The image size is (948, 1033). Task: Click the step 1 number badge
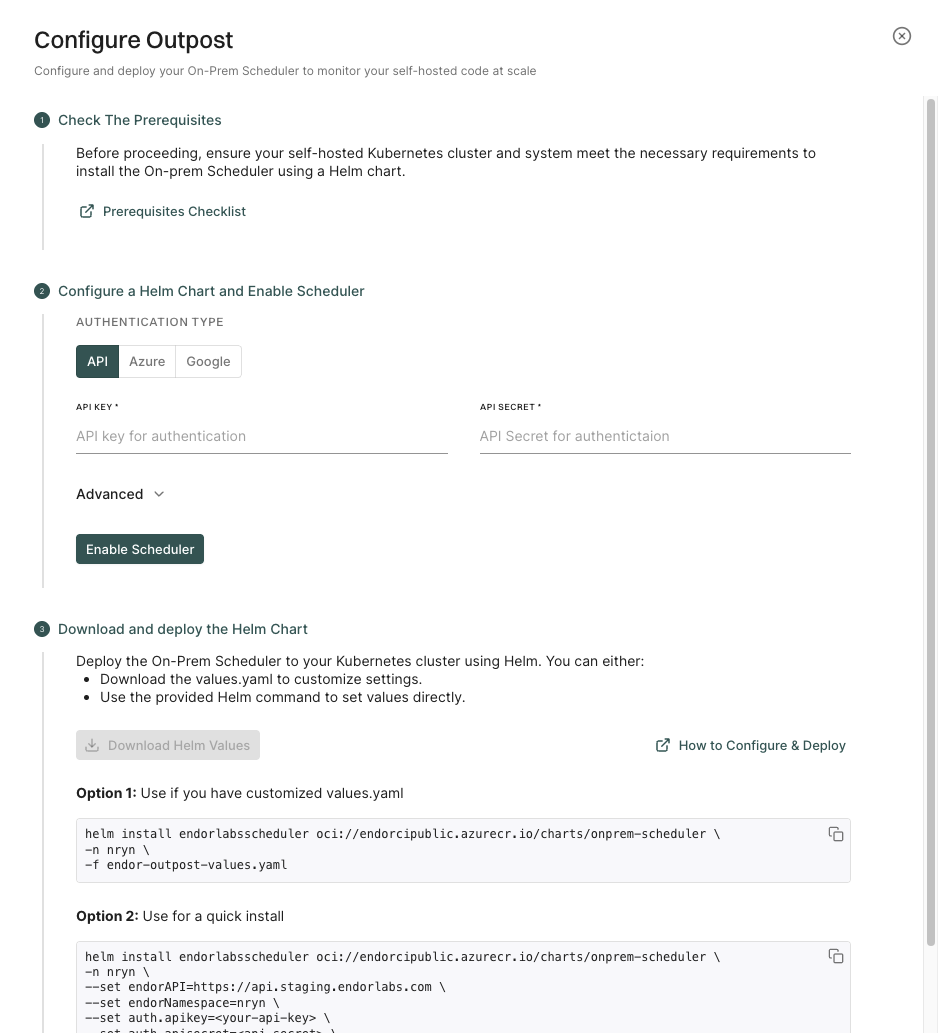[x=42, y=120]
